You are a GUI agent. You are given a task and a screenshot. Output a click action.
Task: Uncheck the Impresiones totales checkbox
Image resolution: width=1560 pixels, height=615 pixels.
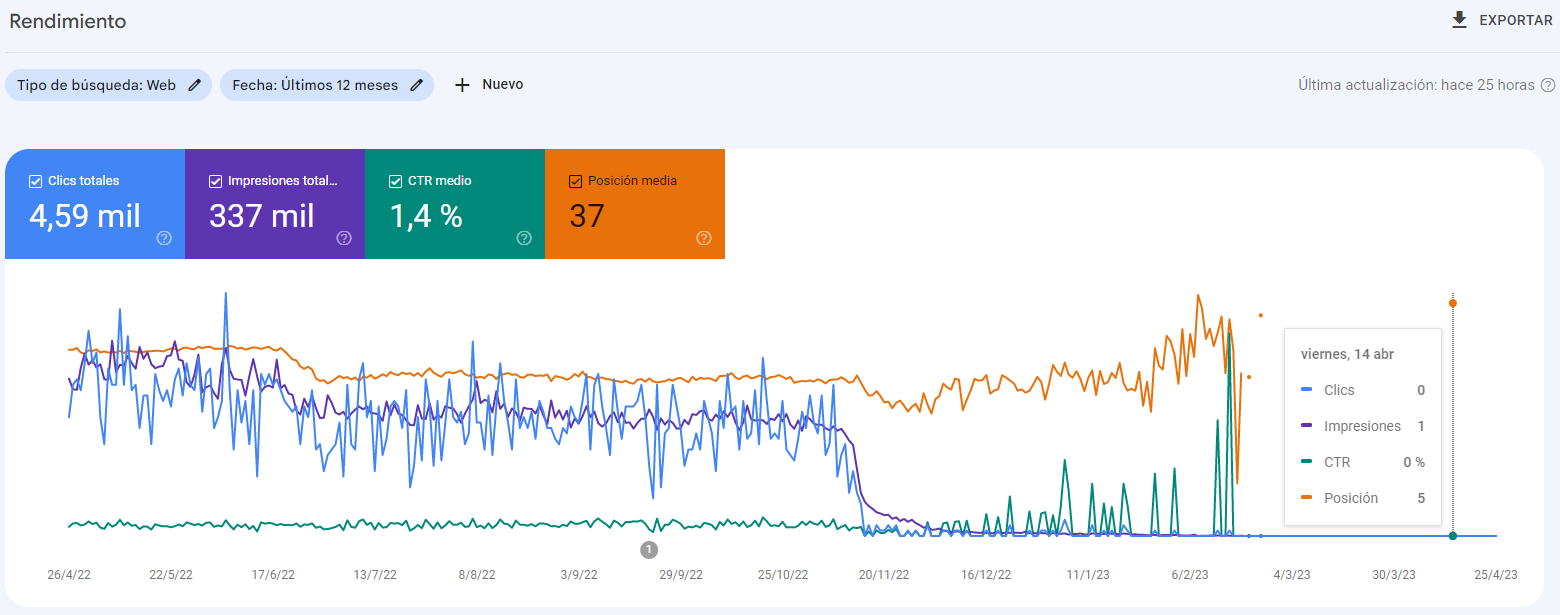point(215,181)
